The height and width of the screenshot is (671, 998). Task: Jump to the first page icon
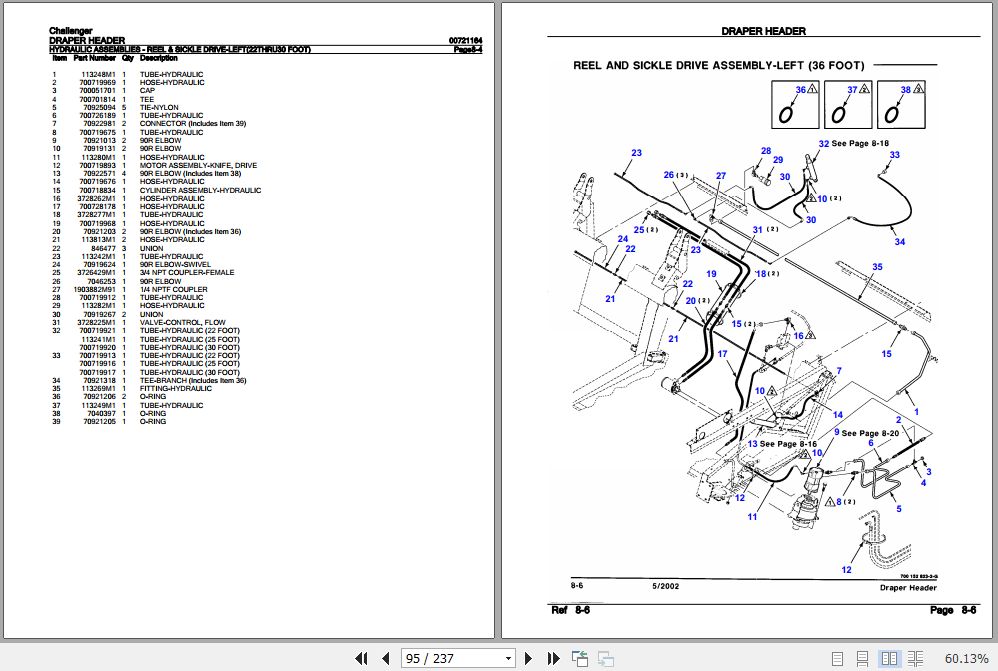pos(362,659)
